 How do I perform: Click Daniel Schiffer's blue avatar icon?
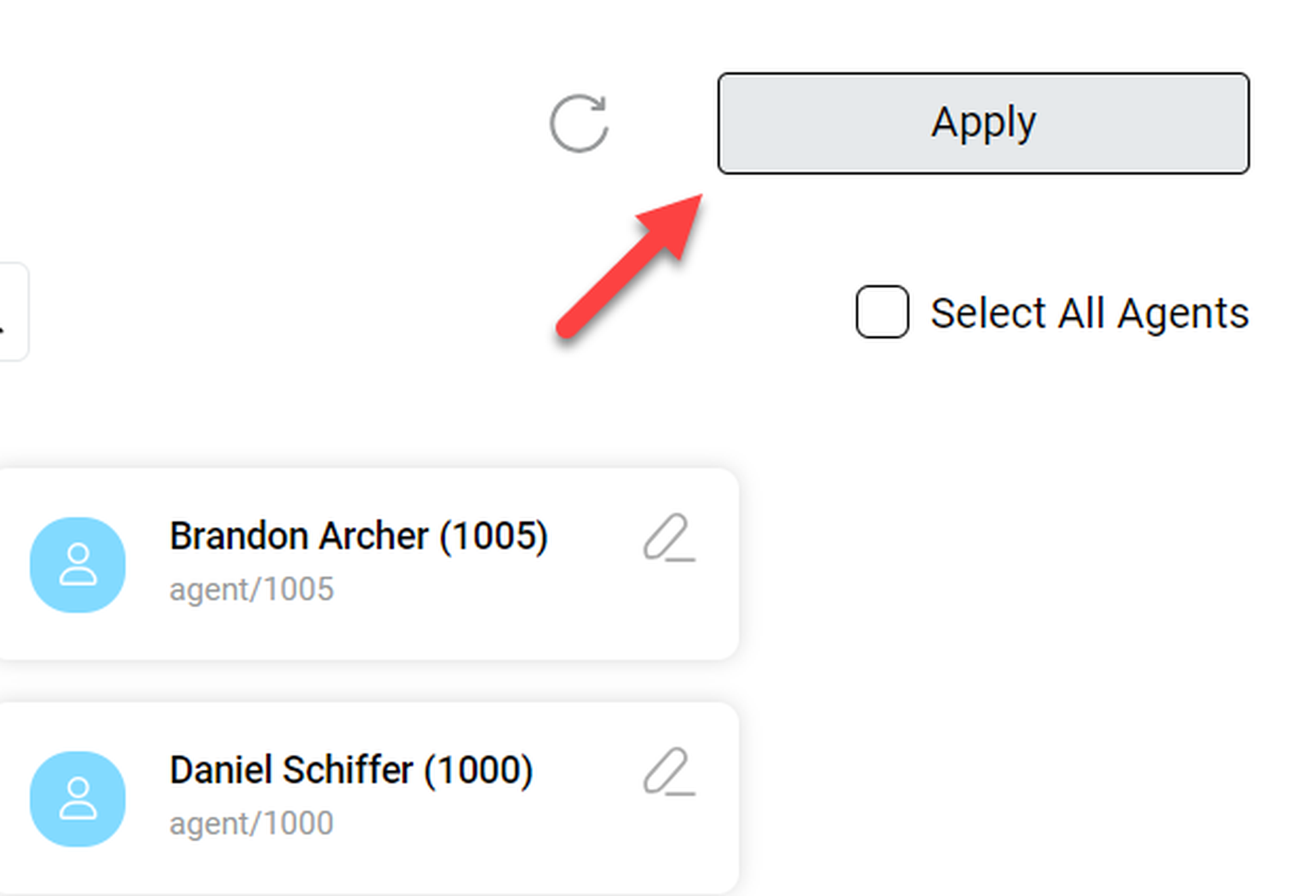pyautogui.click(x=78, y=799)
